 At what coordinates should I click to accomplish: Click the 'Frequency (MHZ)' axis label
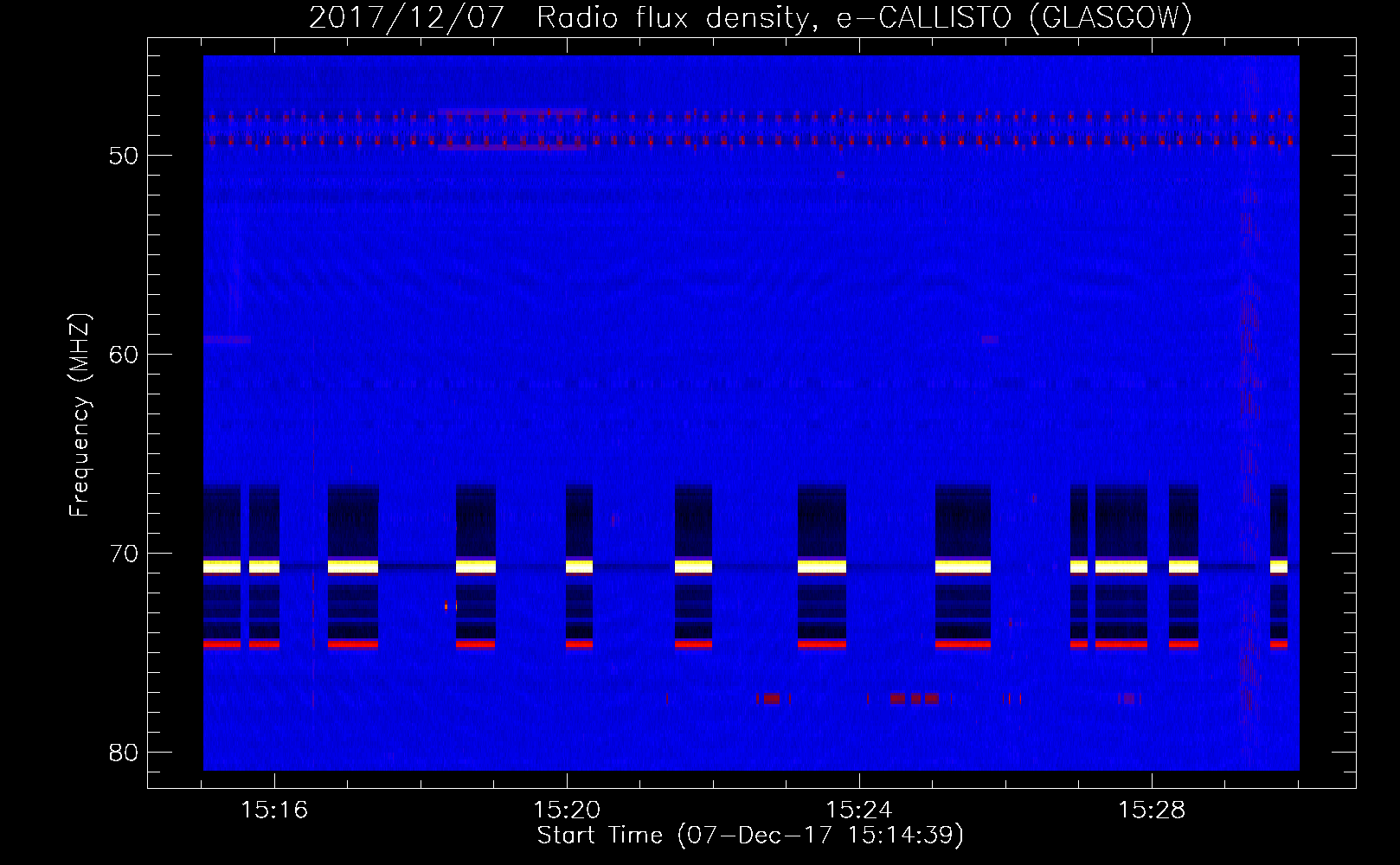point(80,415)
